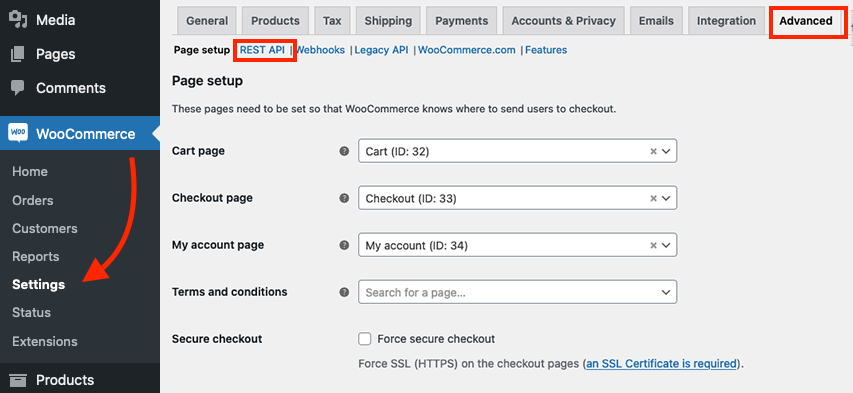Open the Webhooks section link
Viewport: 853px width, 393px height.
pyautogui.click(x=320, y=50)
